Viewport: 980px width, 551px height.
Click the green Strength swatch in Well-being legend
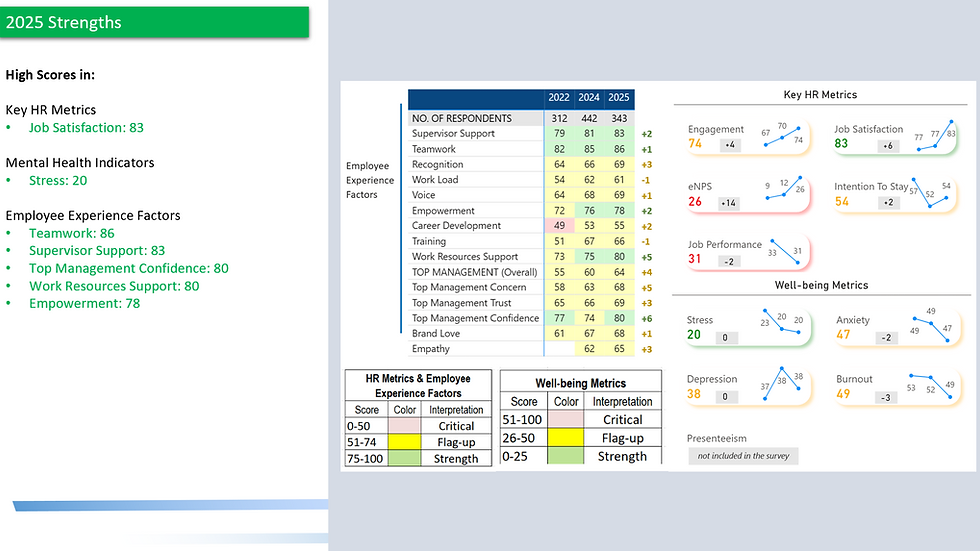[566, 456]
